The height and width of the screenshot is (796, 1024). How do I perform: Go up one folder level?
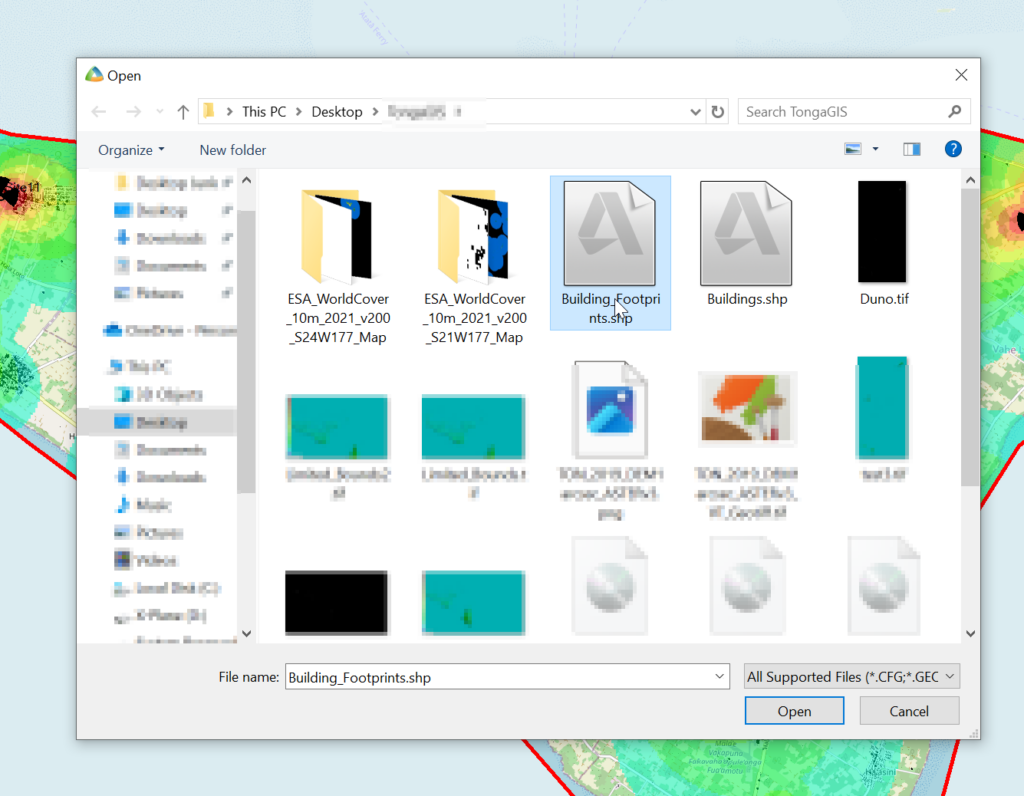click(183, 112)
